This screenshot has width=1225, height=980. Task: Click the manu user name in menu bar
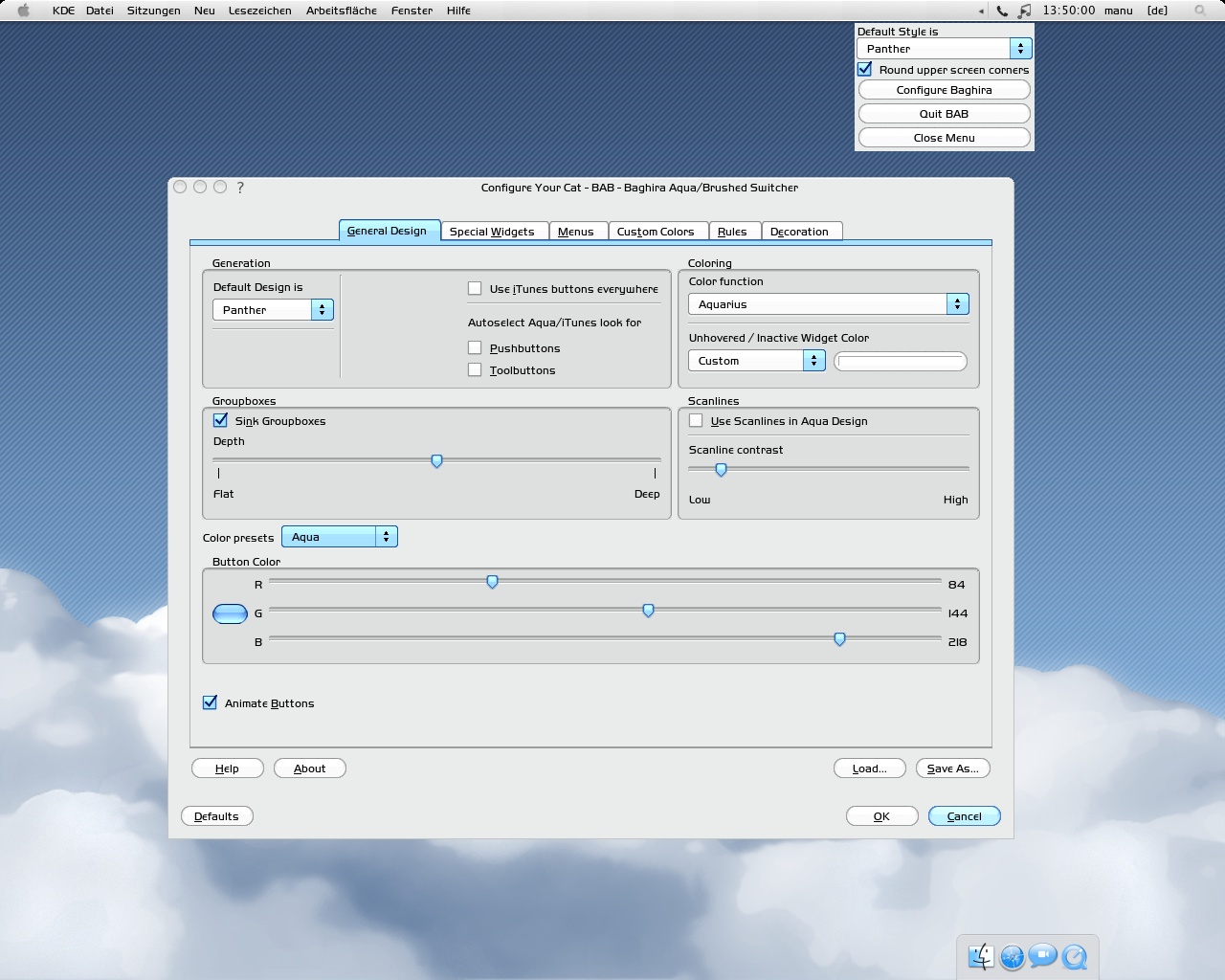[x=1118, y=11]
